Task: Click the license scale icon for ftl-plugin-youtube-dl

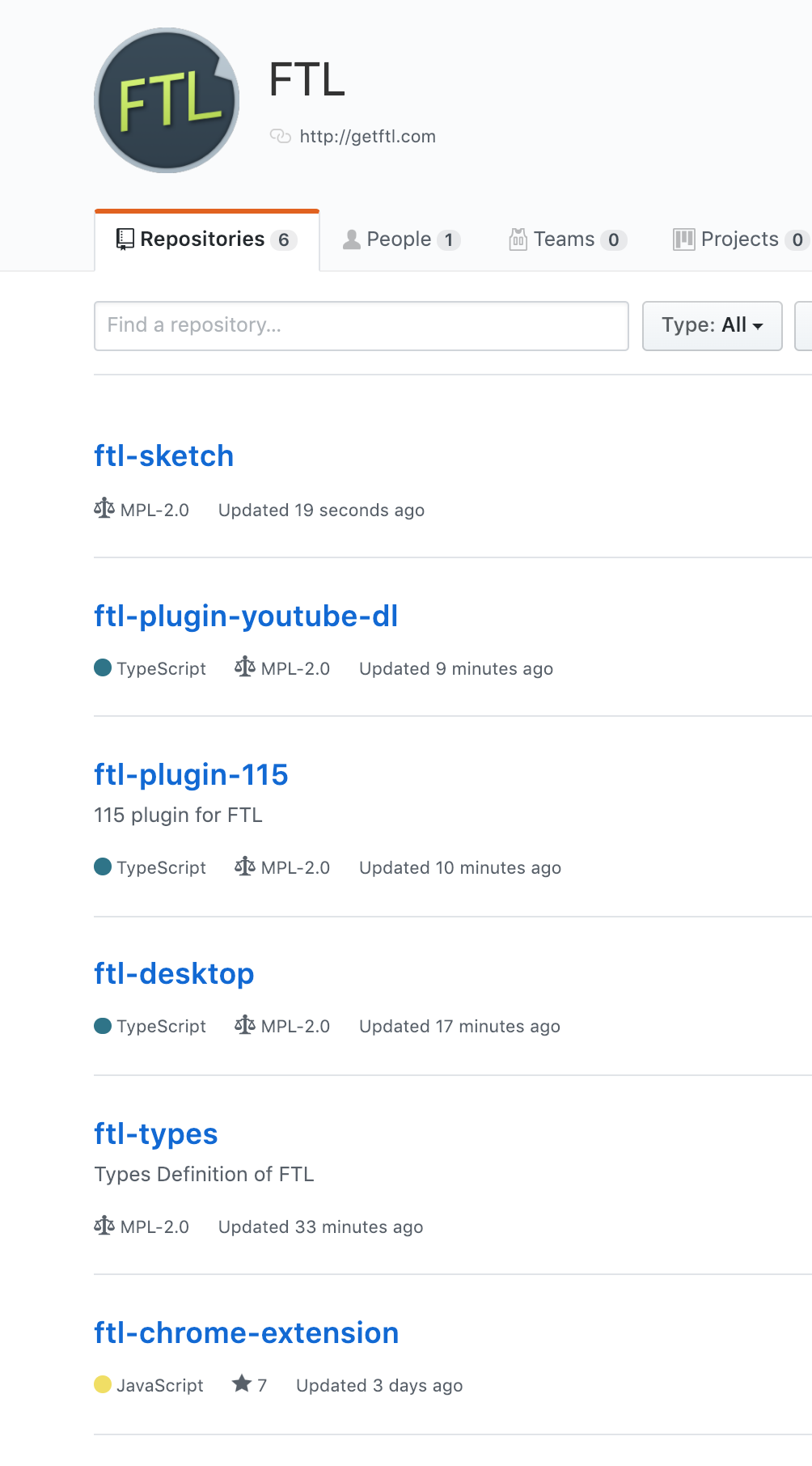Action: click(245, 667)
